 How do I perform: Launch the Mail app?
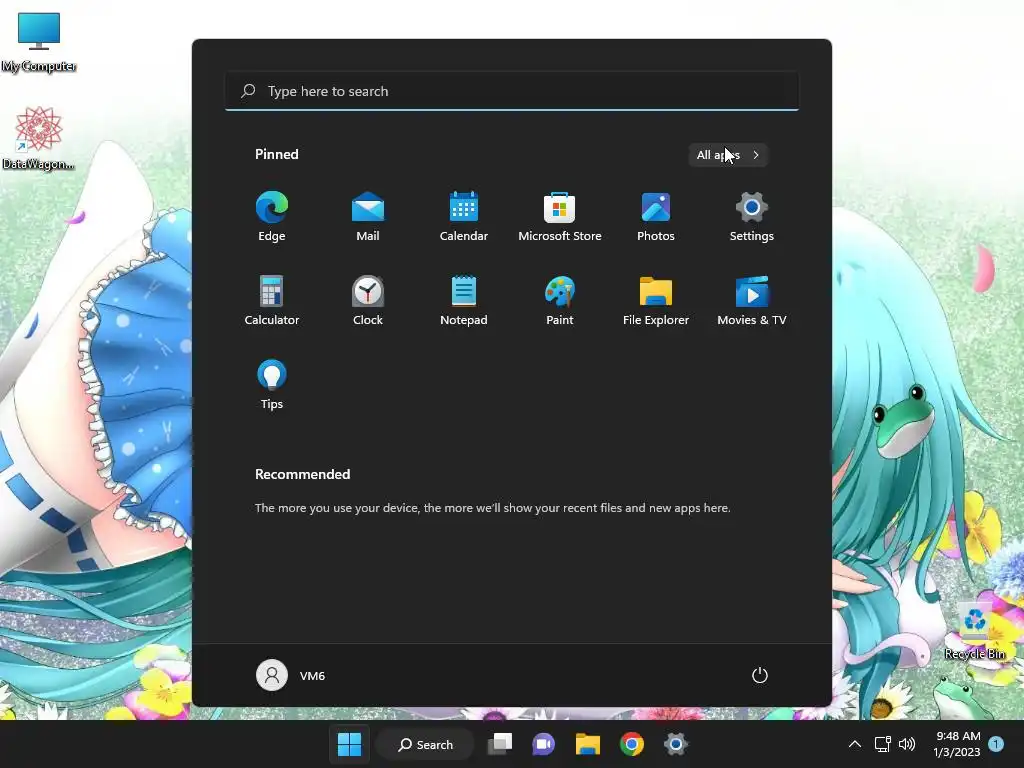tap(368, 217)
